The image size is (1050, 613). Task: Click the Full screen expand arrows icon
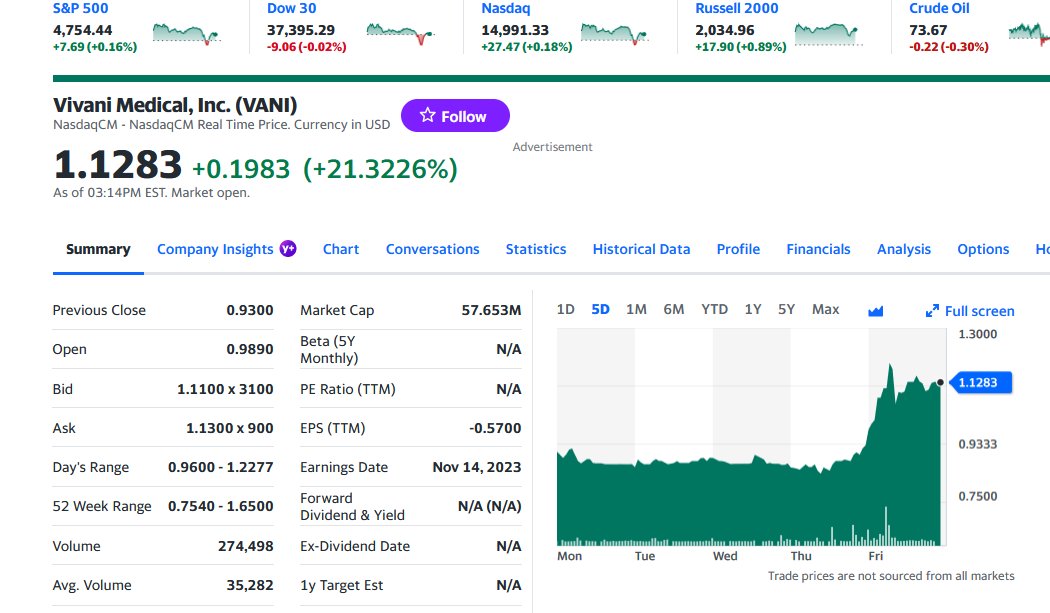click(x=932, y=311)
